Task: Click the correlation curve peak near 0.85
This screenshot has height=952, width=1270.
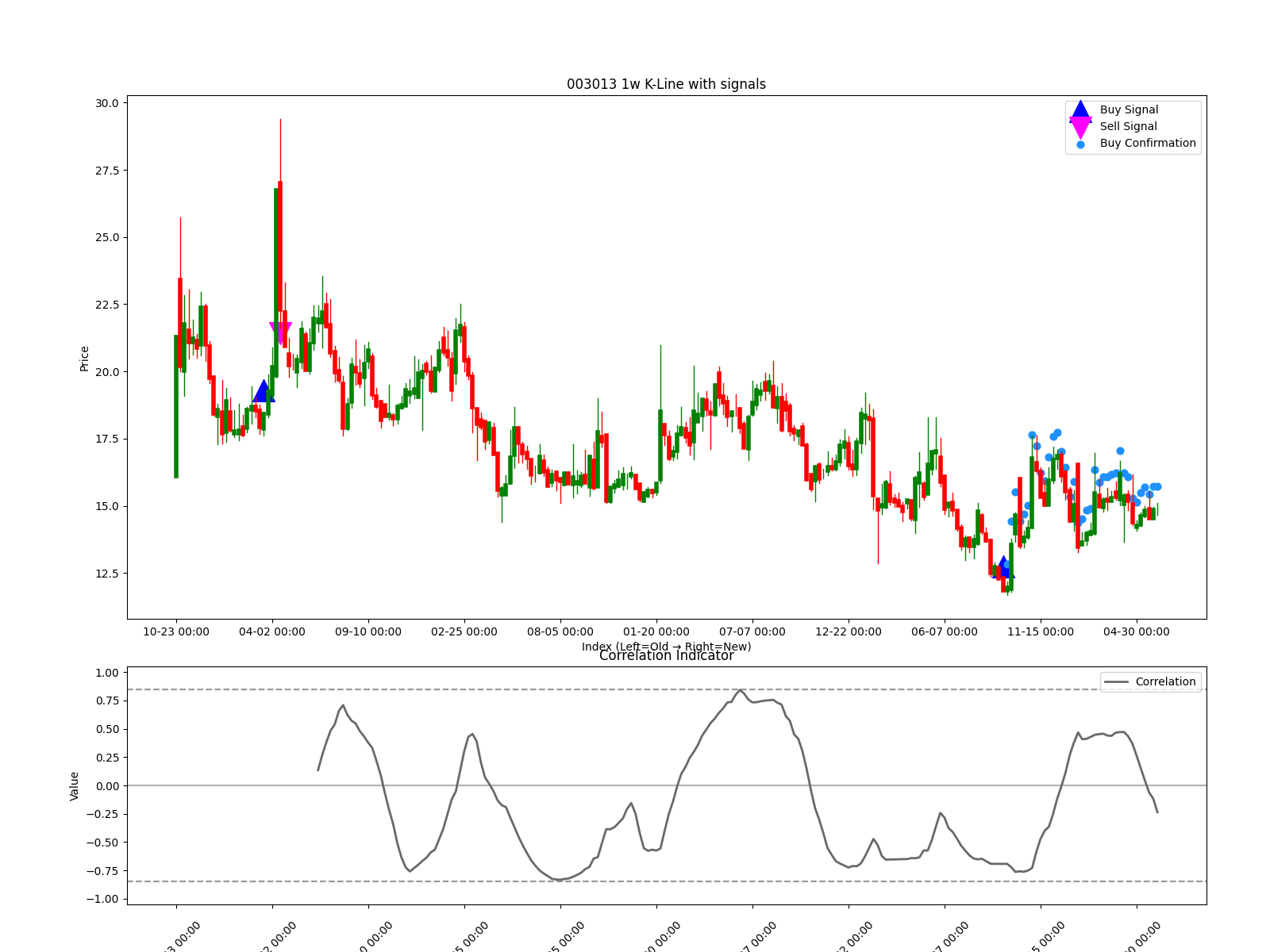Action: click(741, 690)
